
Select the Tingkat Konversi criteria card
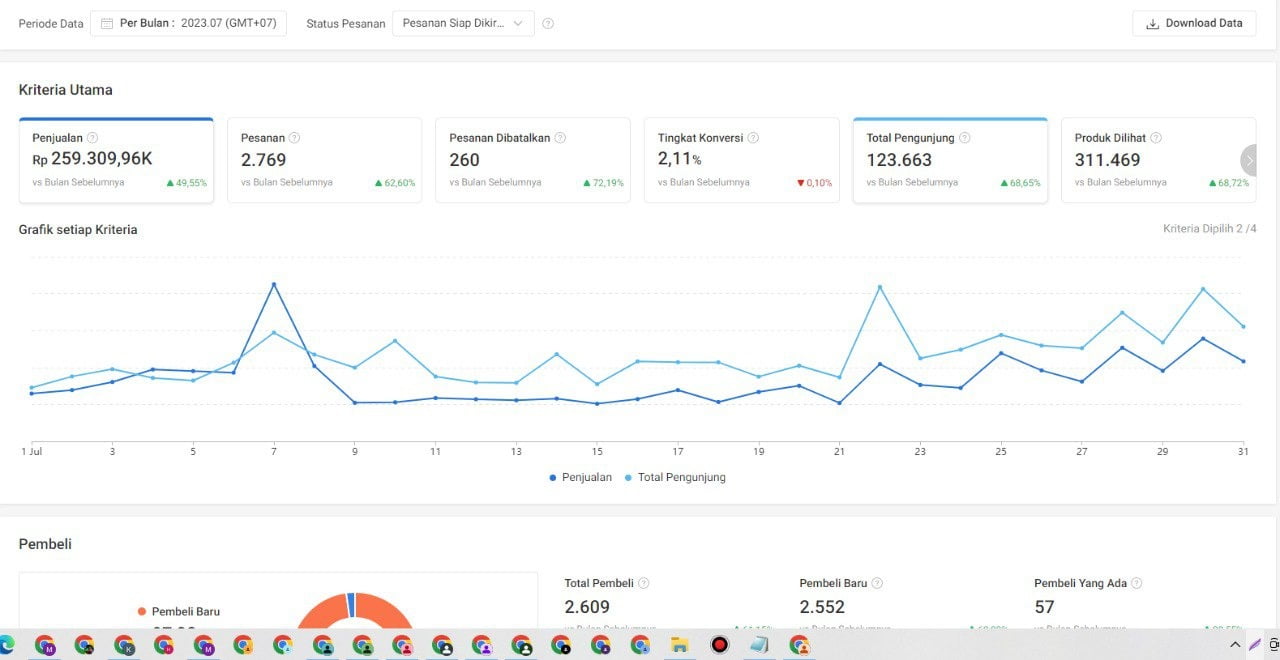click(742, 160)
